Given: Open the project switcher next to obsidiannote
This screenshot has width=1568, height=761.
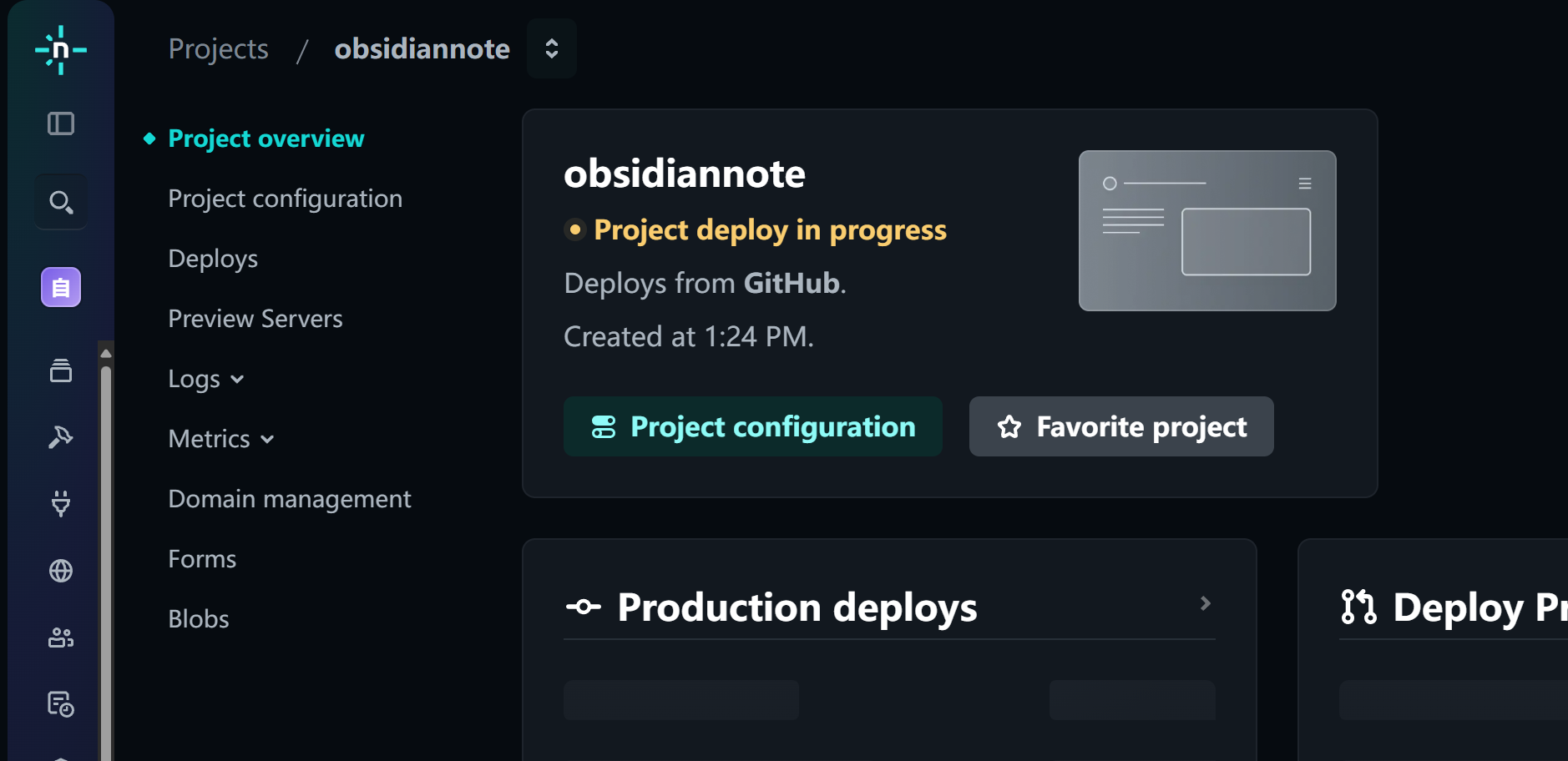Looking at the screenshot, I should (x=552, y=48).
